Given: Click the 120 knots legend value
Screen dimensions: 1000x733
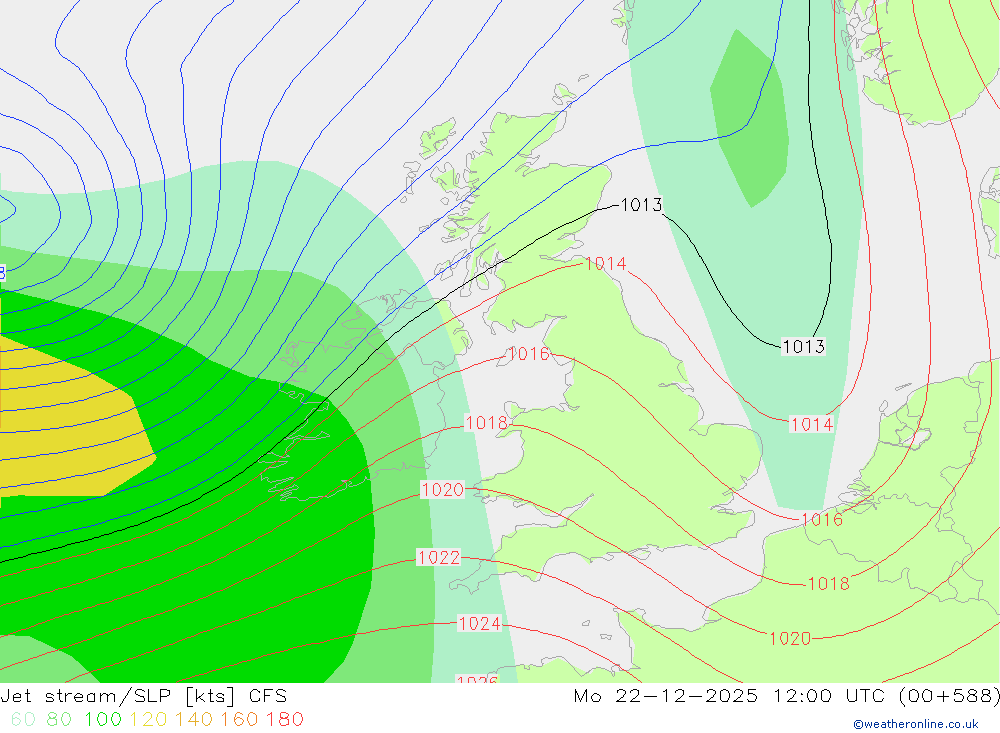Looking at the screenshot, I should click(x=149, y=720).
